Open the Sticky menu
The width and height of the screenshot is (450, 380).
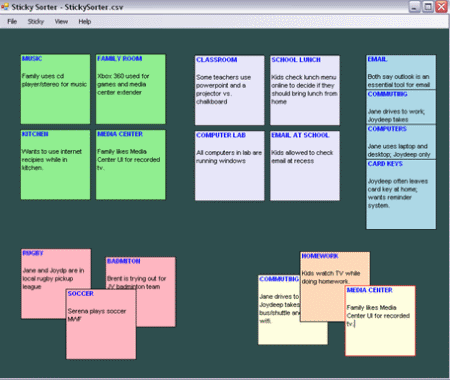tap(36, 22)
